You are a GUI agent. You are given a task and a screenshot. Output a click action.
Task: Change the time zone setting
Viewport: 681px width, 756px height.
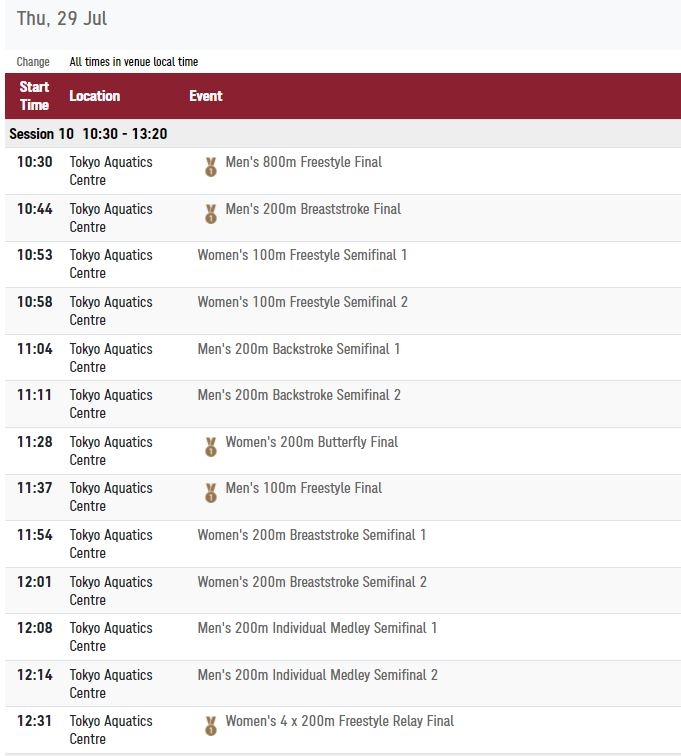pos(33,62)
